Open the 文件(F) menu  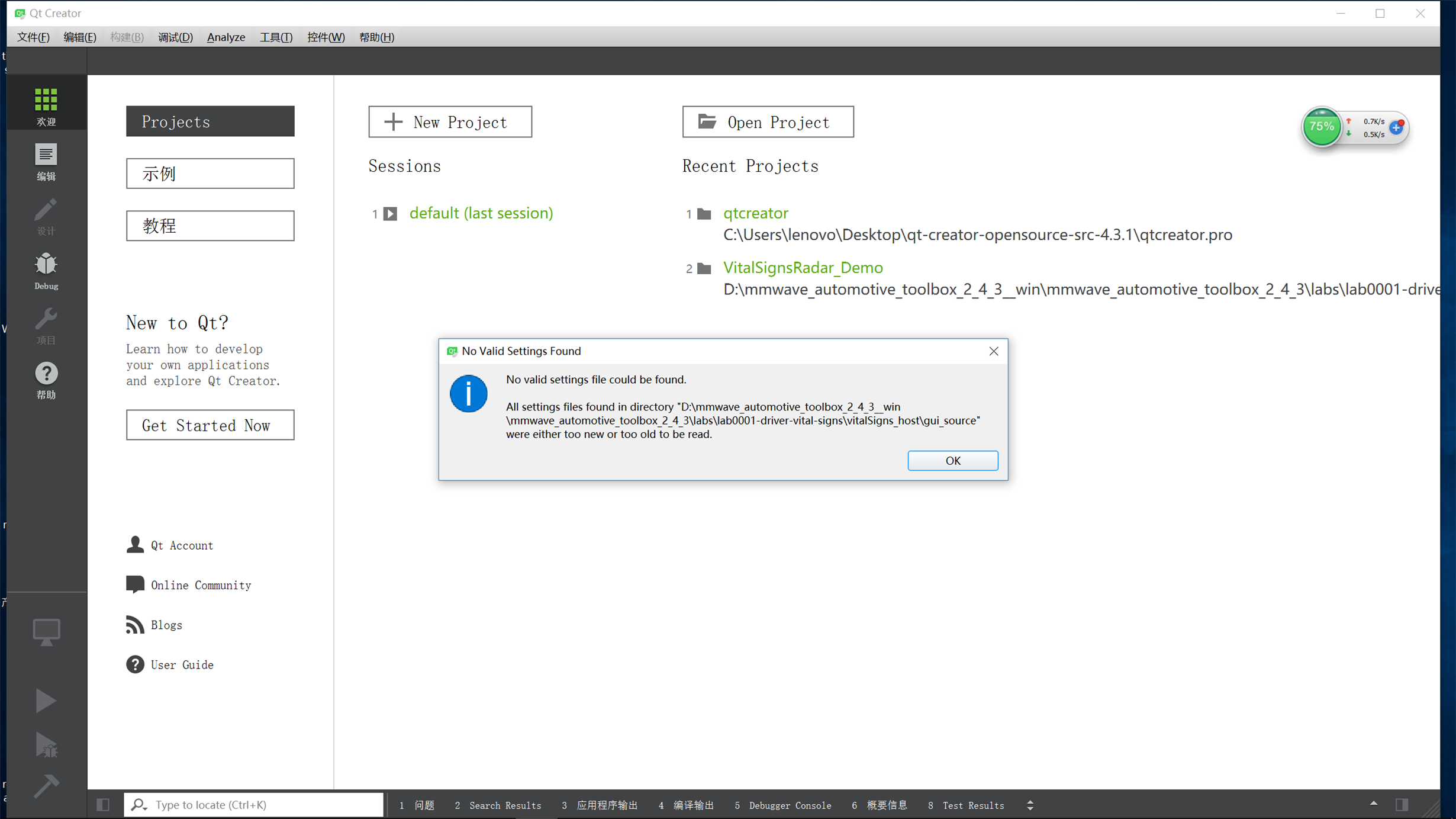33,37
